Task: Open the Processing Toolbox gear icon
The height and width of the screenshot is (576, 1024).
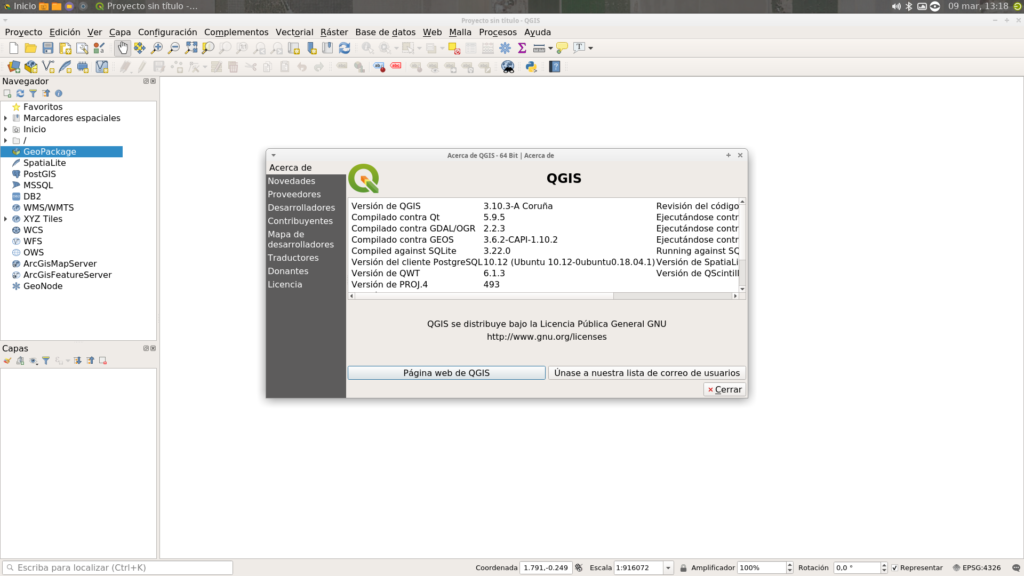Action: [505, 48]
